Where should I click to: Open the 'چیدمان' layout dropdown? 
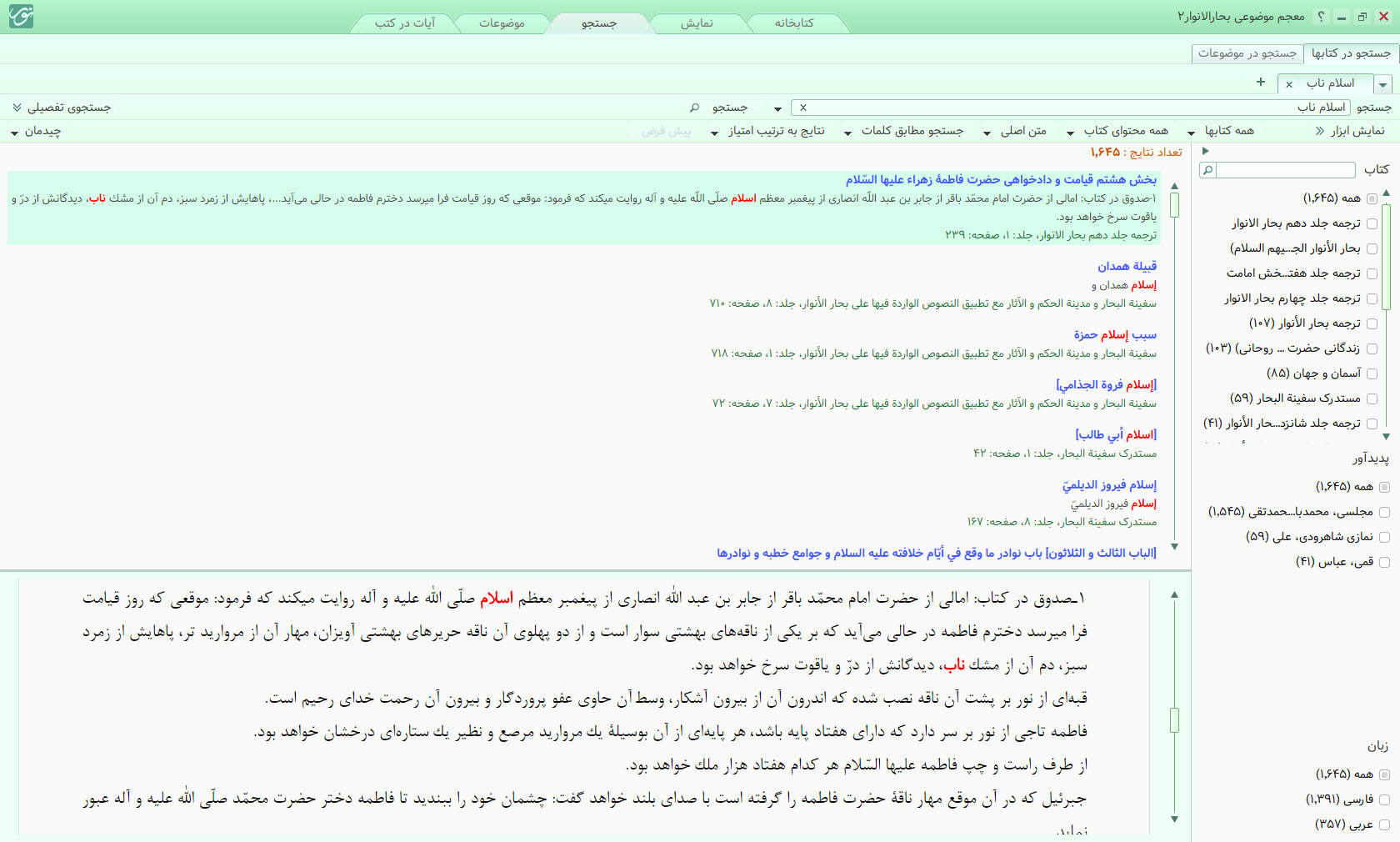tap(36, 131)
